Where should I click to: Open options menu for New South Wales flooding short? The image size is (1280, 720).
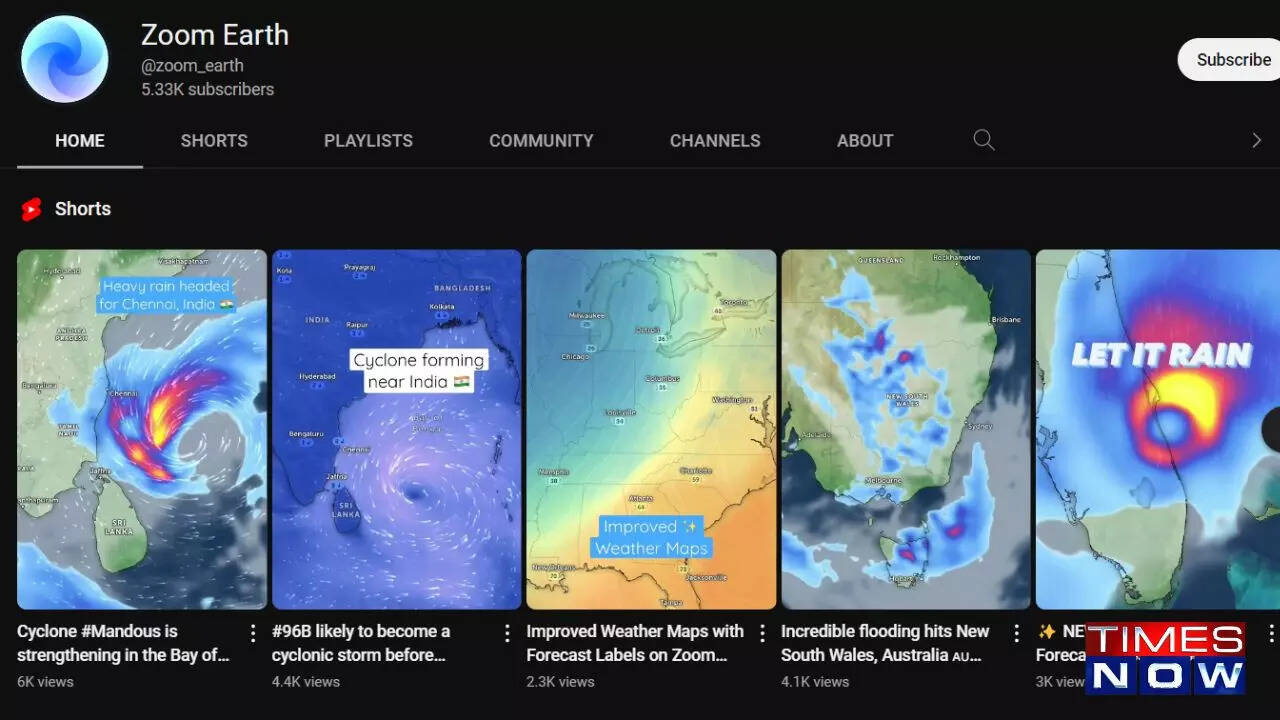[1016, 633]
